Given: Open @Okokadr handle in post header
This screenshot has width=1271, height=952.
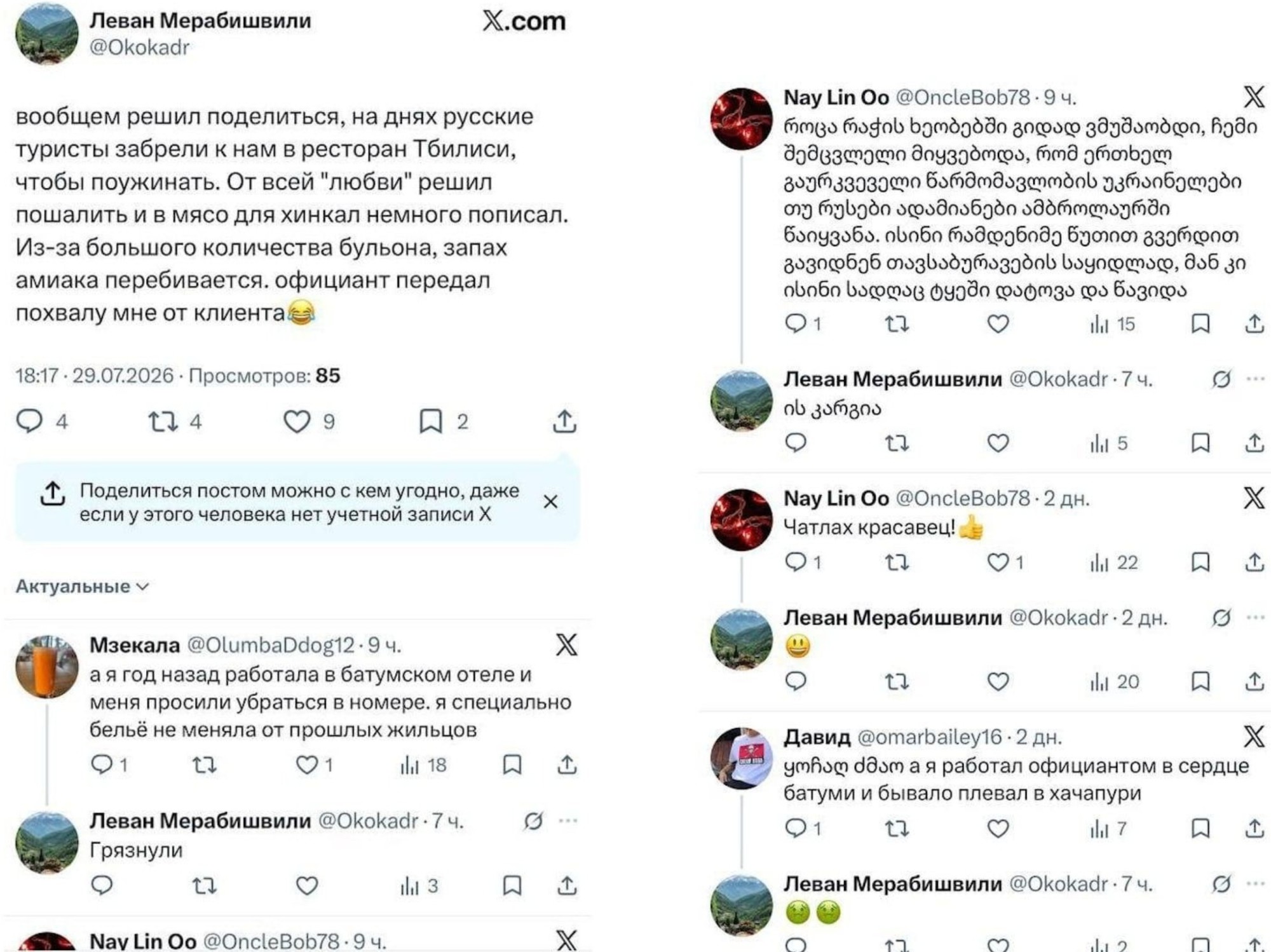Looking at the screenshot, I should point(139,47).
